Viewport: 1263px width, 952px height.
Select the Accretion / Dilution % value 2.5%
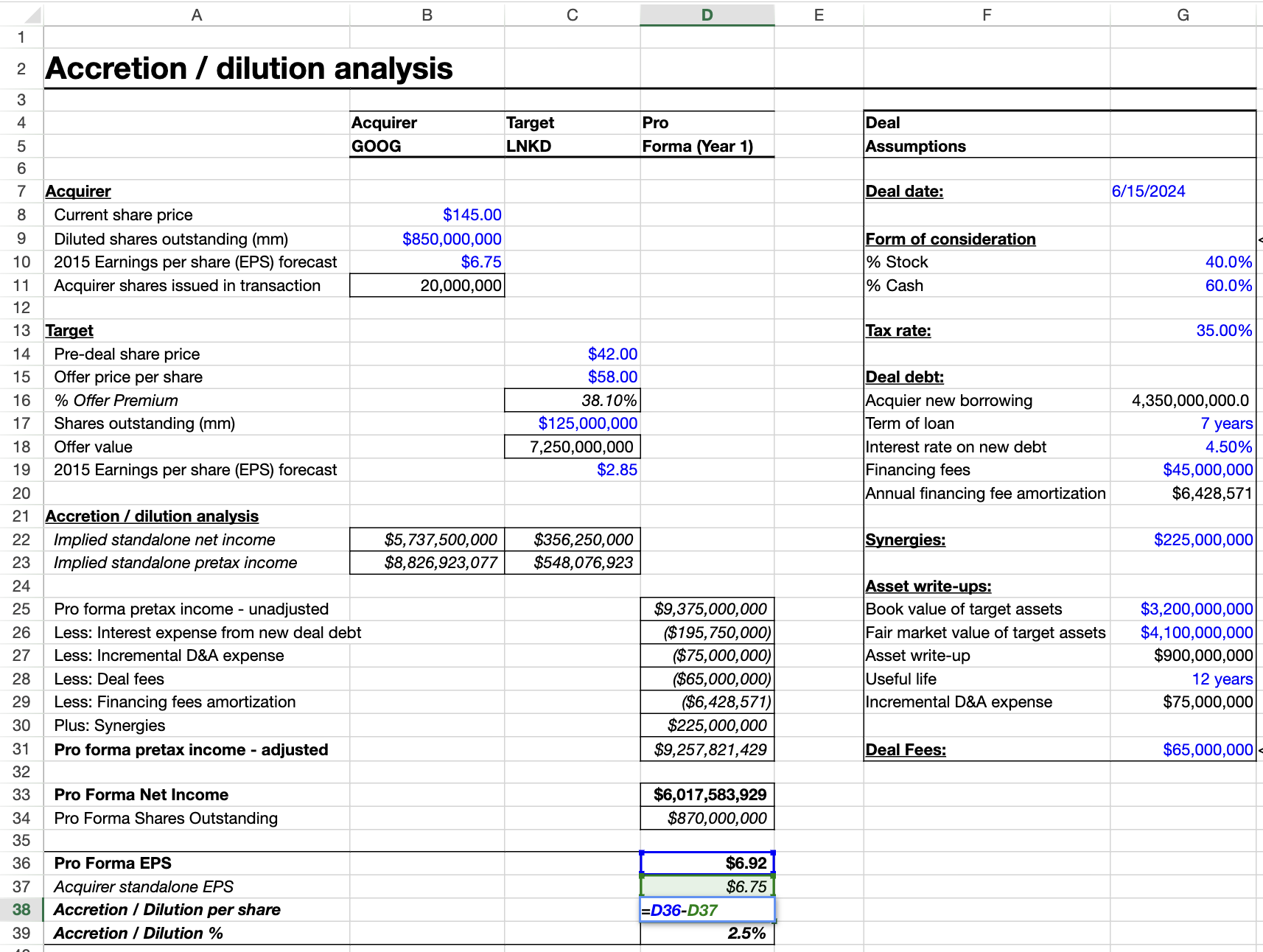707,933
